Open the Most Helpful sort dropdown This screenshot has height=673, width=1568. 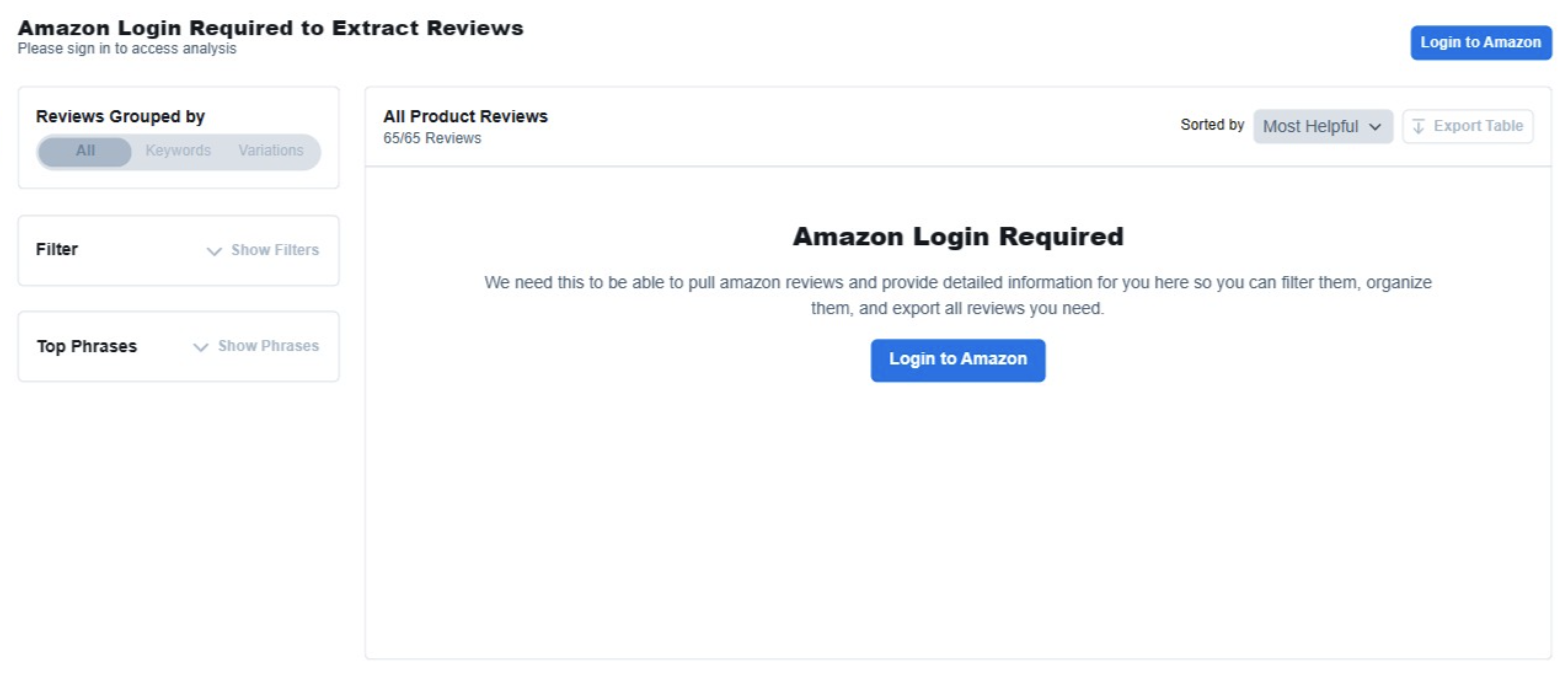[1323, 127]
